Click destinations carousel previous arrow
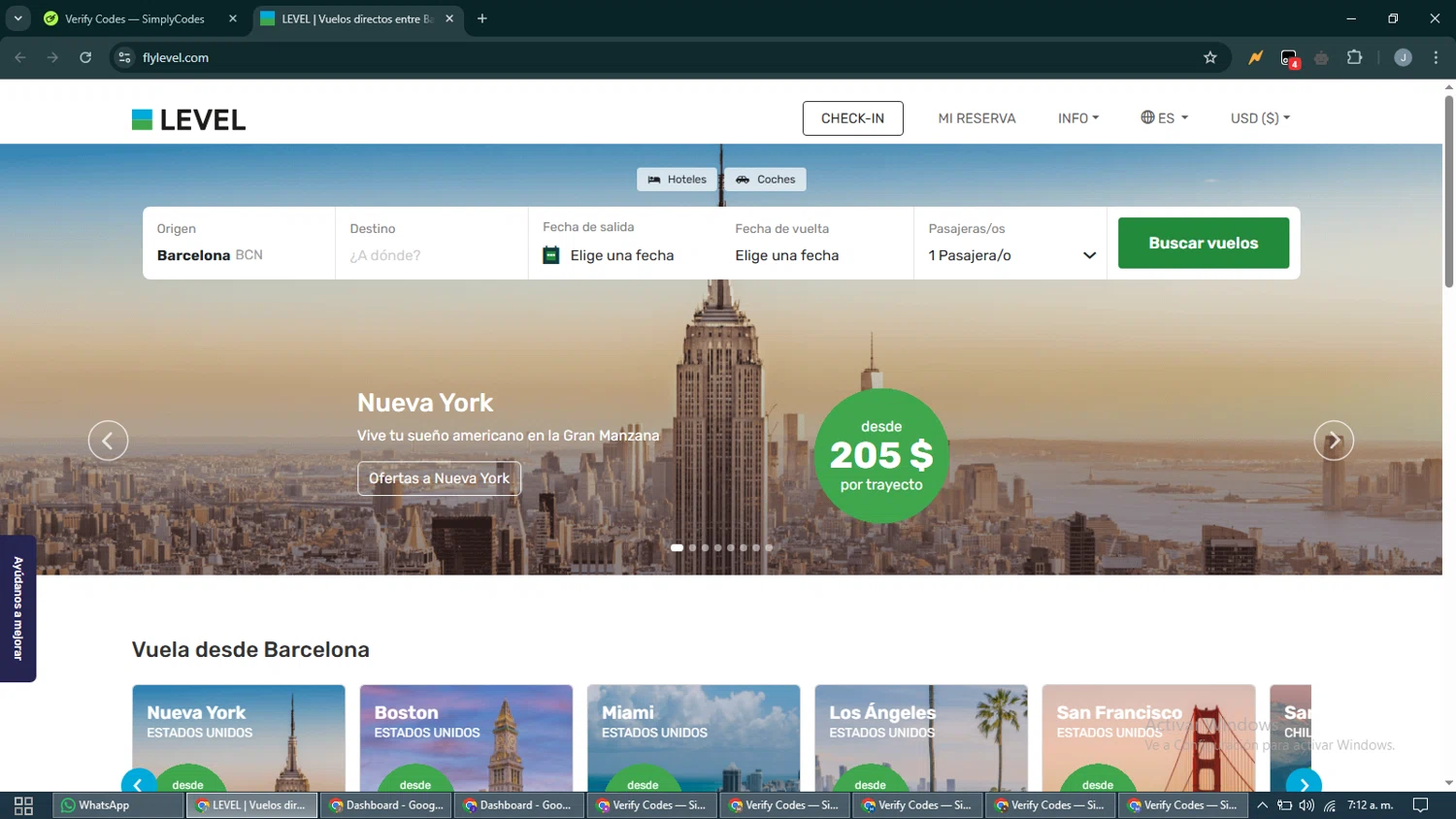The height and width of the screenshot is (819, 1456). point(138,782)
